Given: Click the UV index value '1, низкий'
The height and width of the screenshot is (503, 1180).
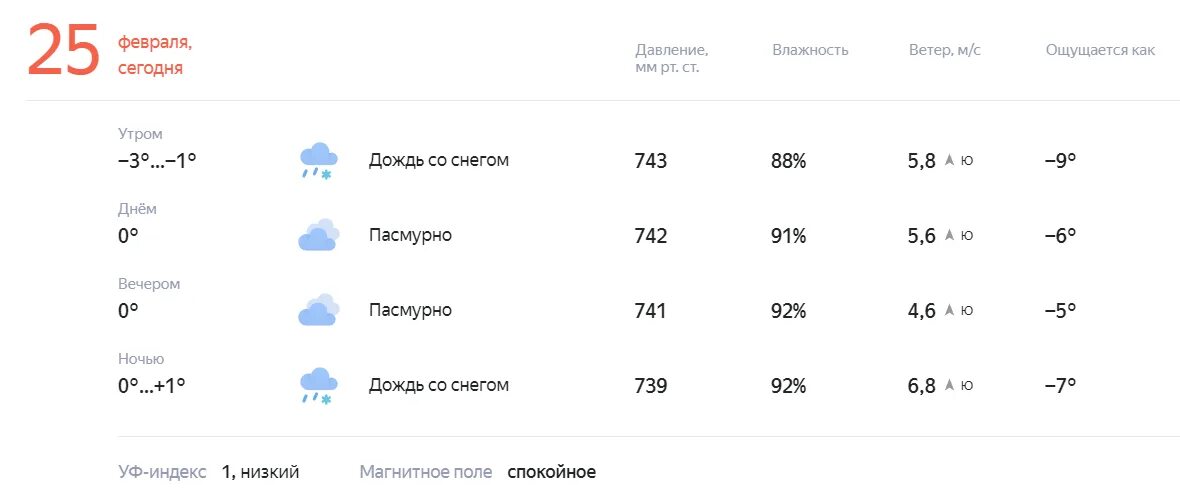Looking at the screenshot, I should coord(260,472).
